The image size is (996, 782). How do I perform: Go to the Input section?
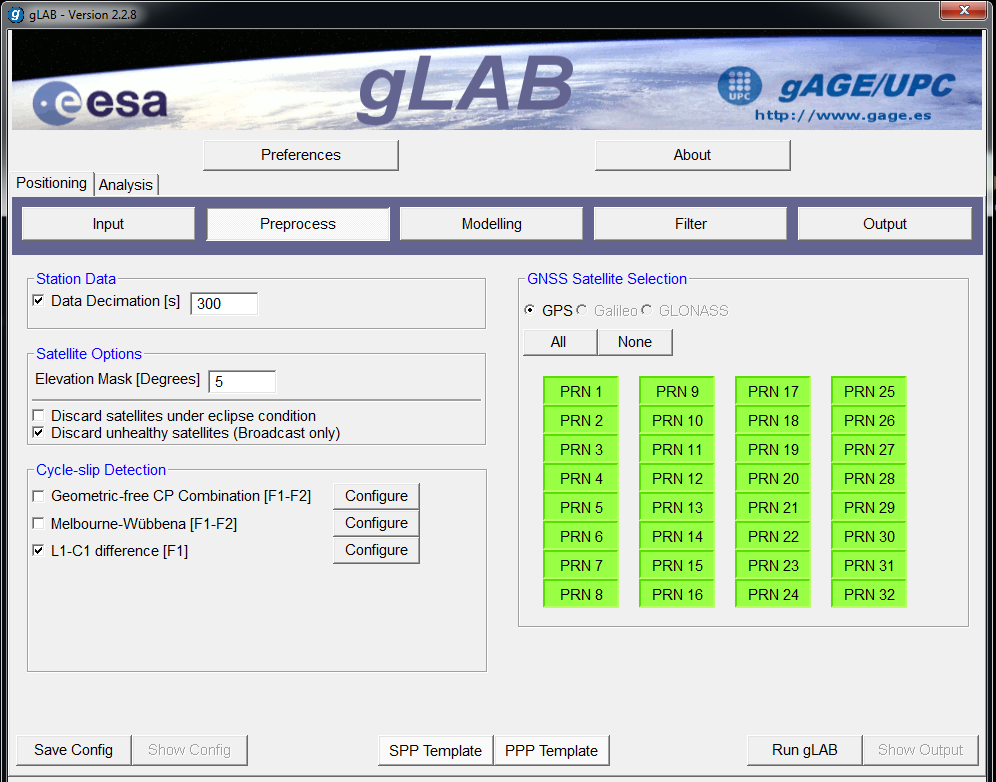108,224
